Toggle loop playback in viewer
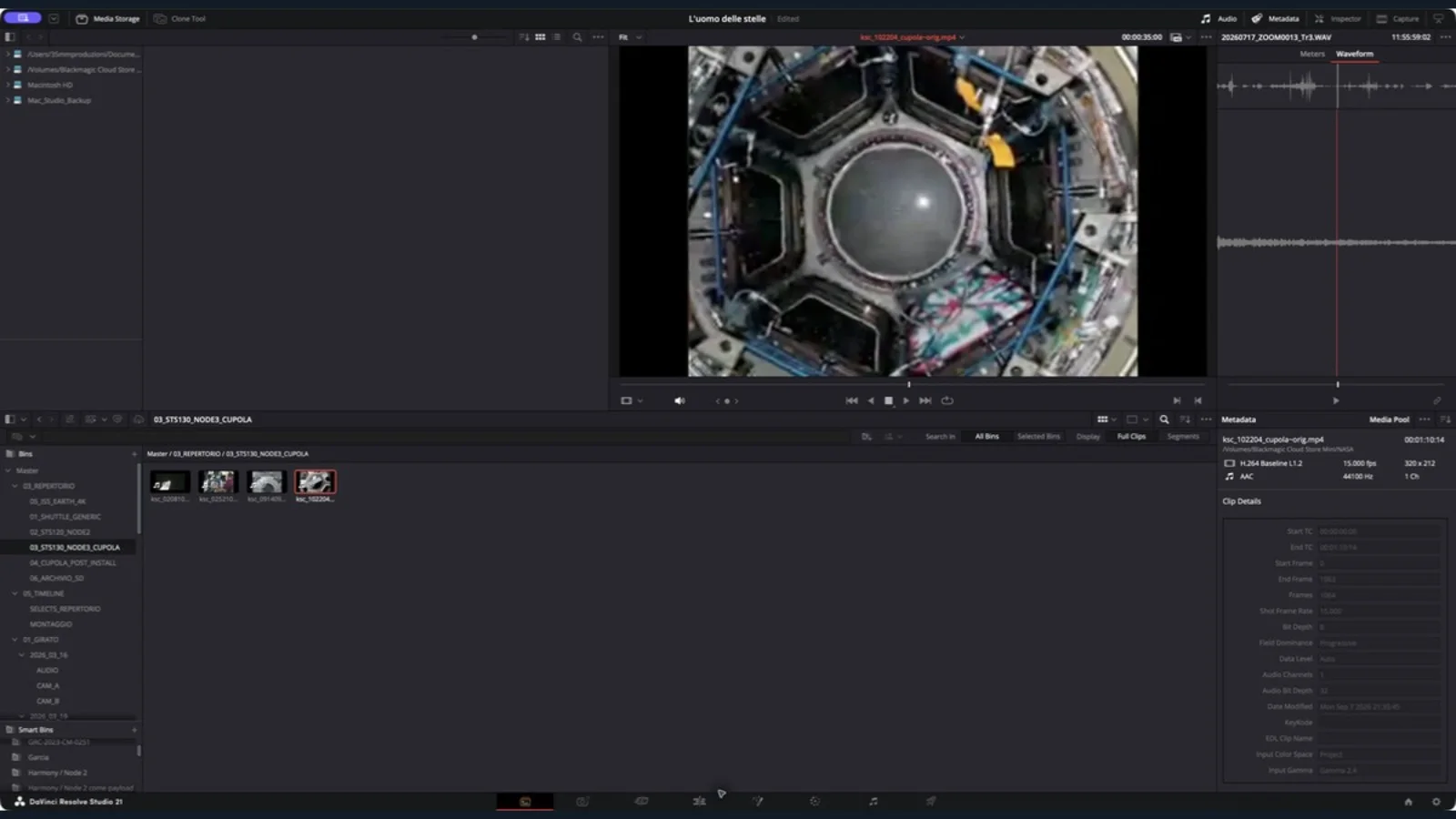 947,400
